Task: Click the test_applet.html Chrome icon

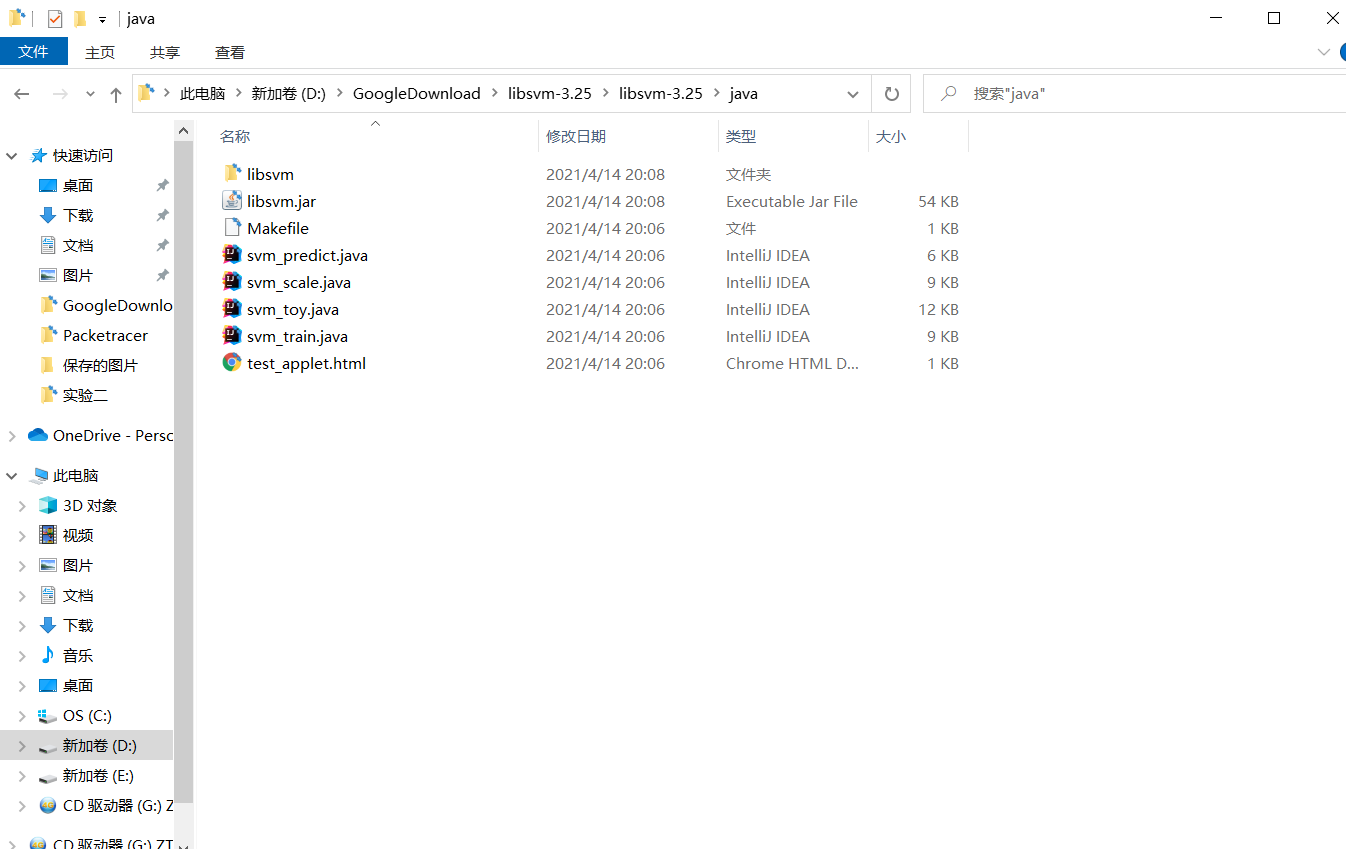Action: (x=232, y=363)
